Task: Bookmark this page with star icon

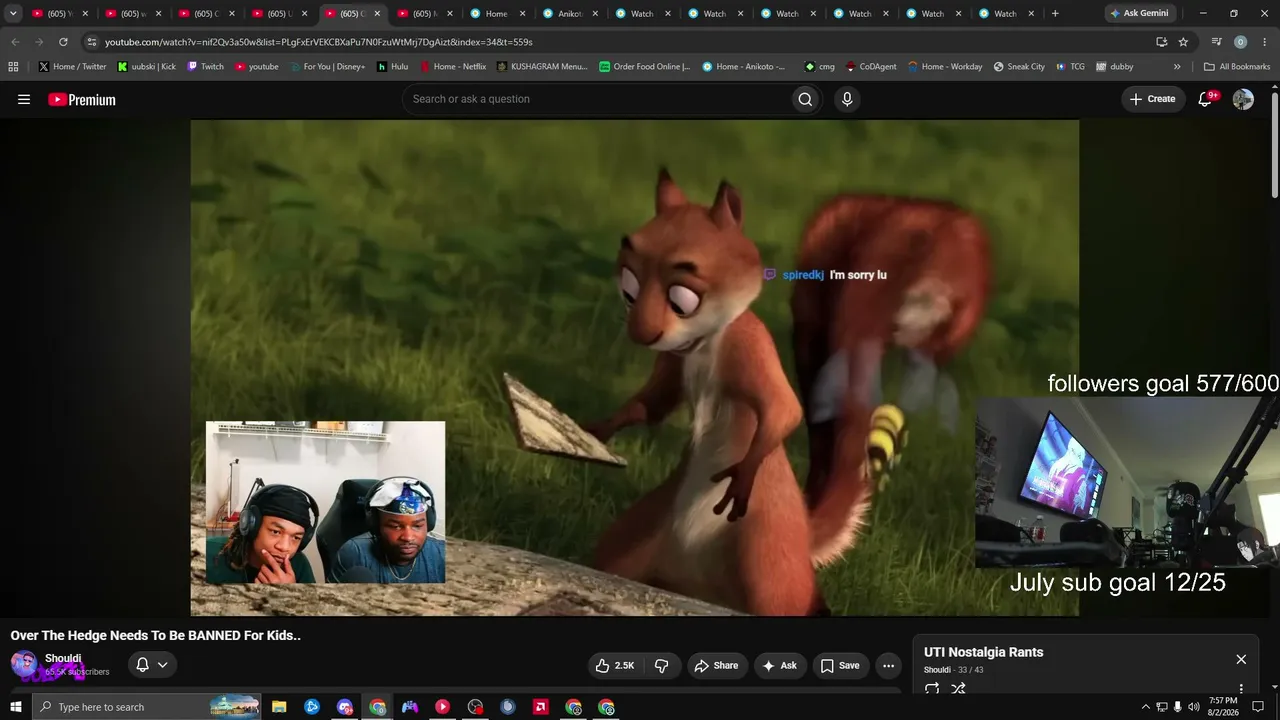Action: pos(1183,42)
